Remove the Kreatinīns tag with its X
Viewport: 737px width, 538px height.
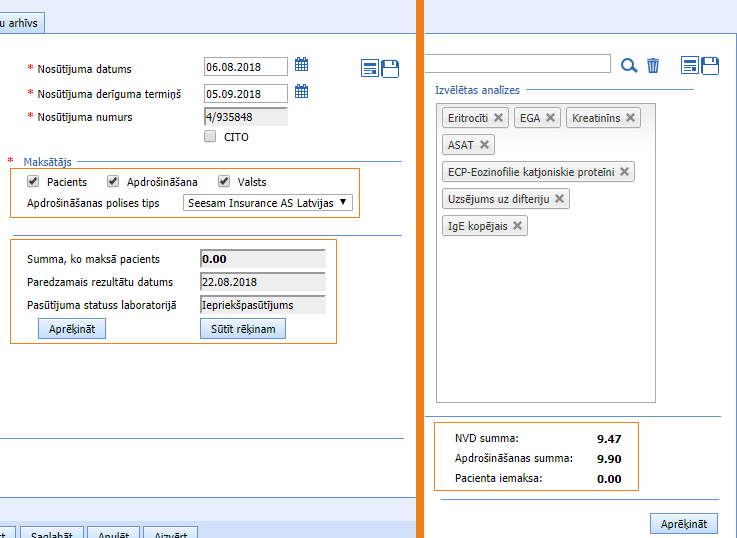[x=630, y=117]
